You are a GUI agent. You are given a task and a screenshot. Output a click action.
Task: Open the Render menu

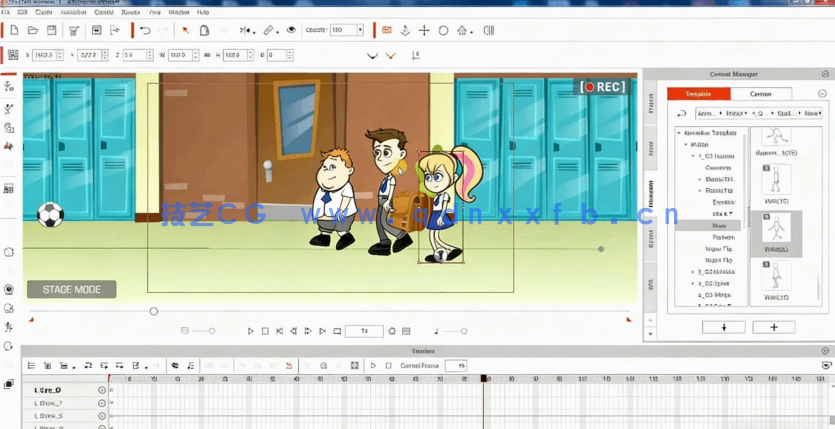(130, 12)
